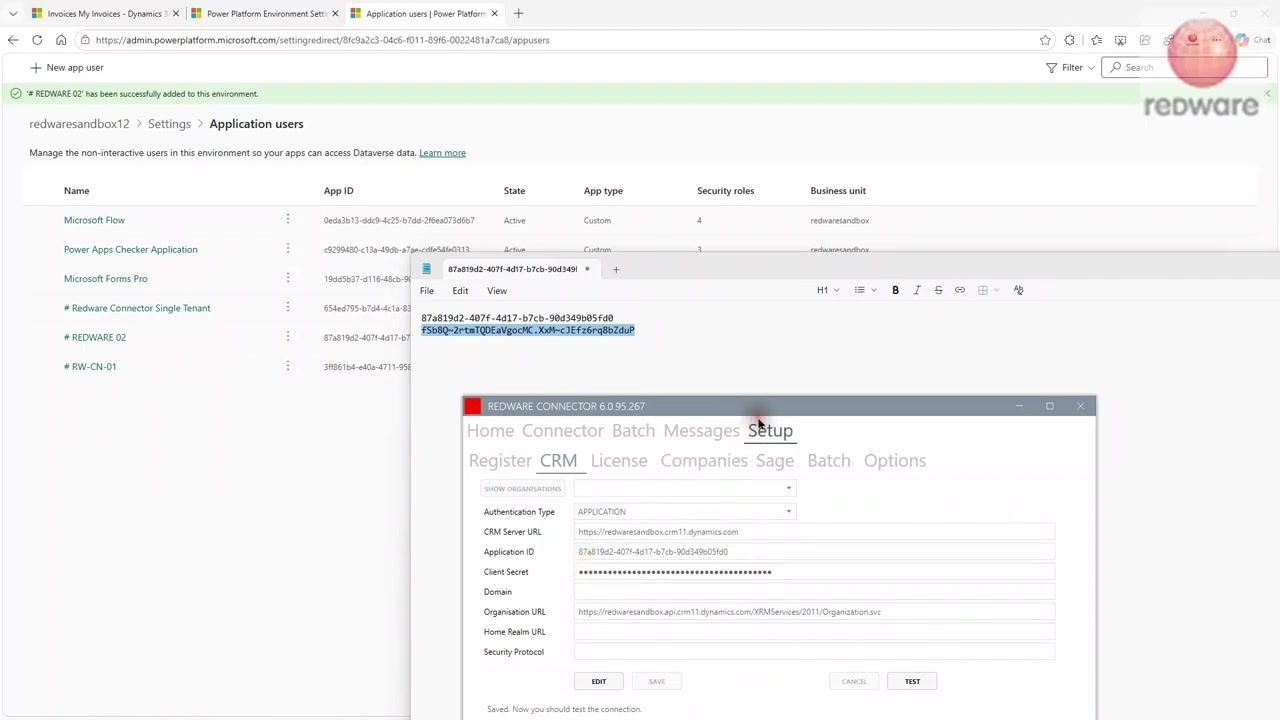1280x720 pixels.
Task: Open the browser favorites list icon
Action: click(x=1097, y=40)
